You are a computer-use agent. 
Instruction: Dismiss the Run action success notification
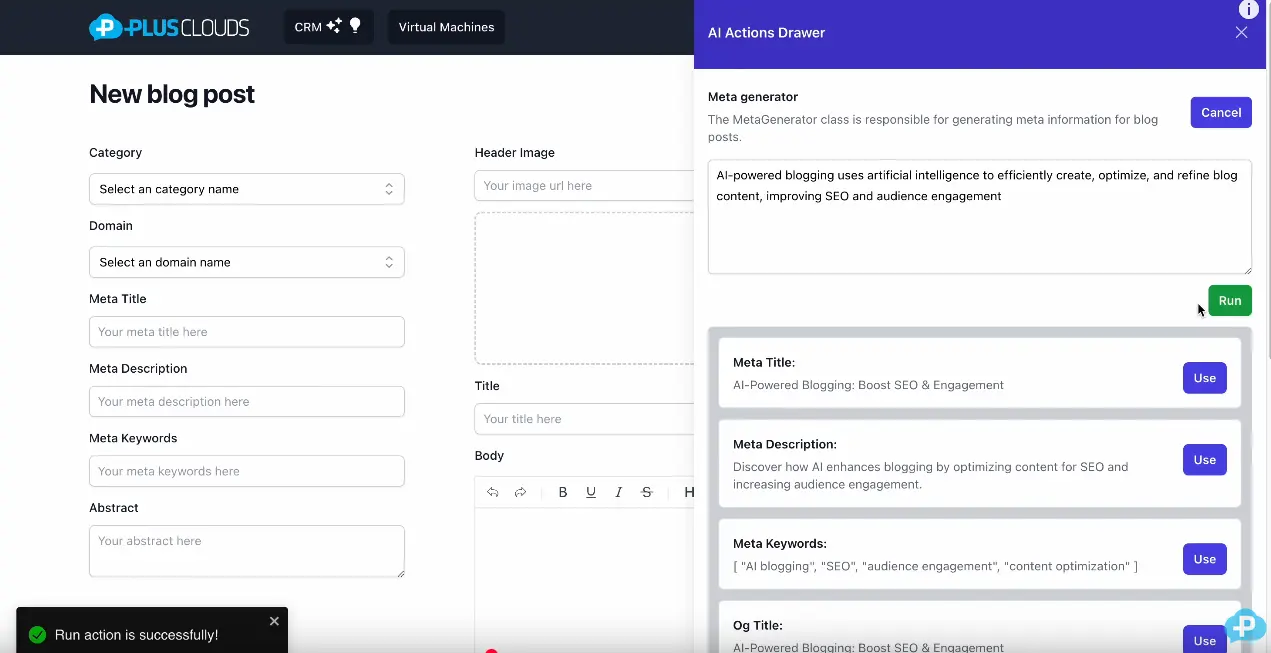(x=273, y=621)
